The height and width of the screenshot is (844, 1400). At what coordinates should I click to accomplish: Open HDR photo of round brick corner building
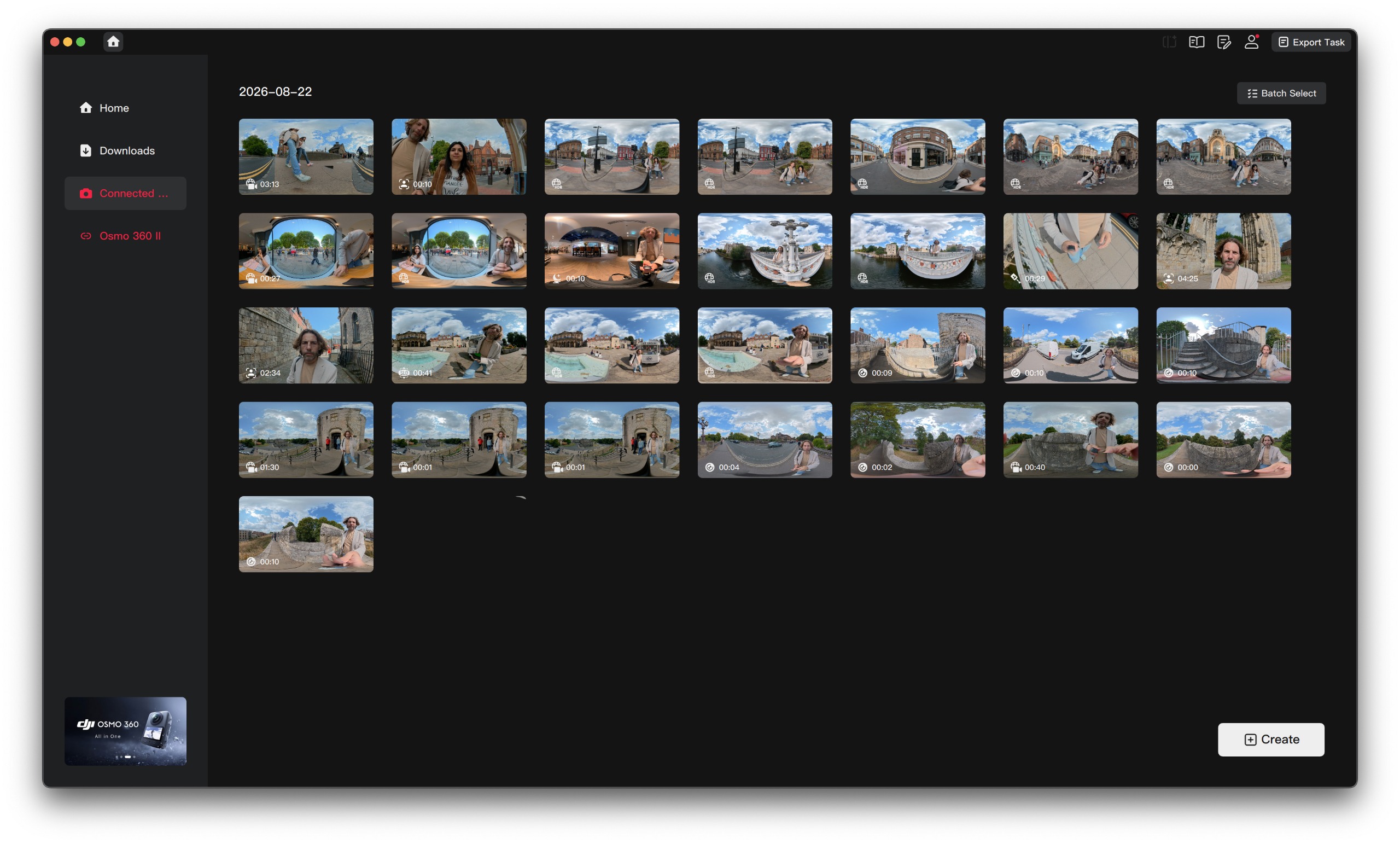coord(917,156)
